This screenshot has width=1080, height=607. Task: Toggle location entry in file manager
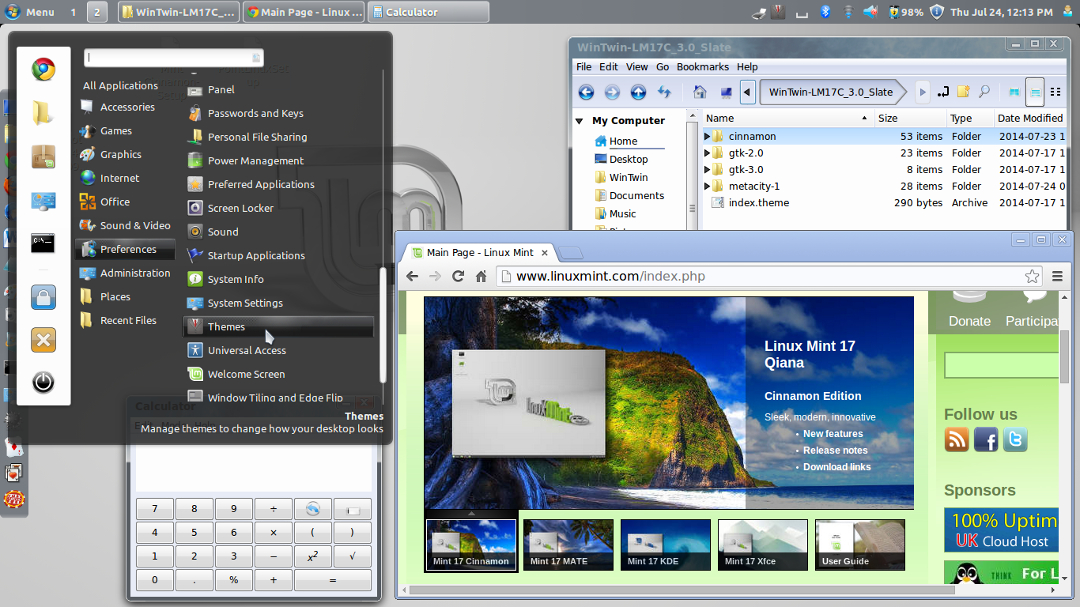click(x=943, y=92)
